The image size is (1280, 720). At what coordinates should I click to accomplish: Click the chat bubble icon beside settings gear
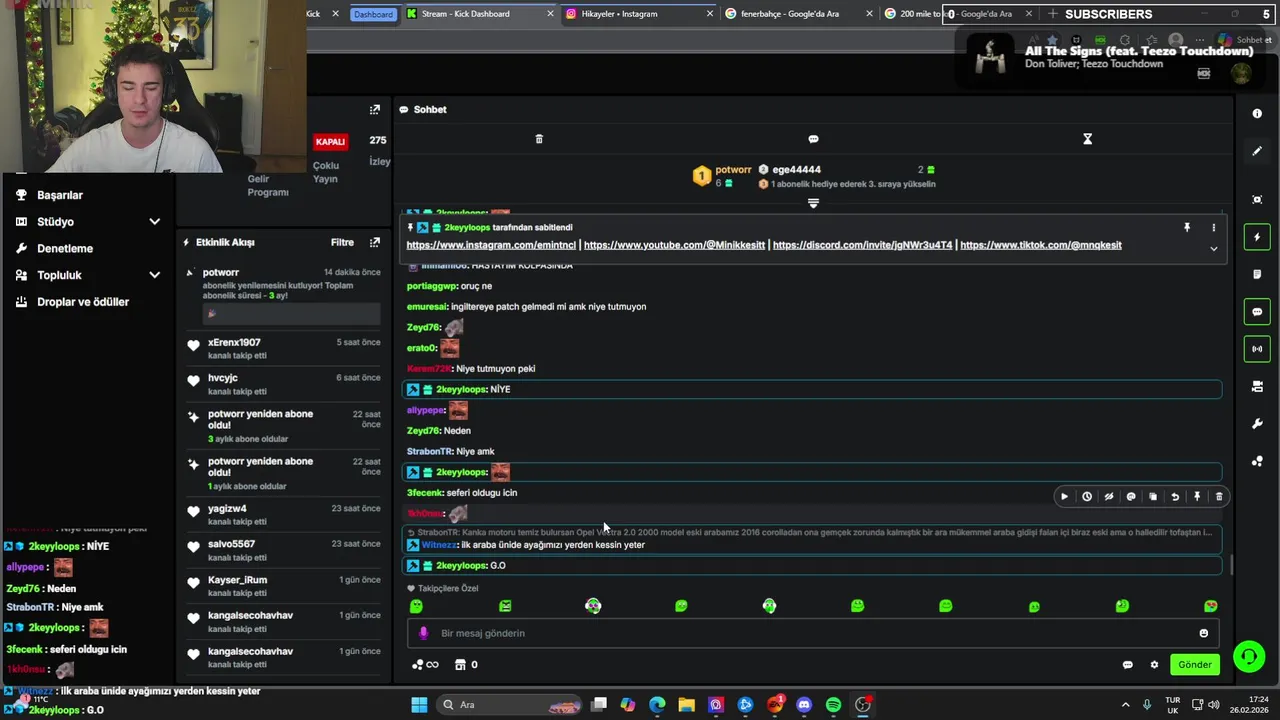[x=1128, y=665]
